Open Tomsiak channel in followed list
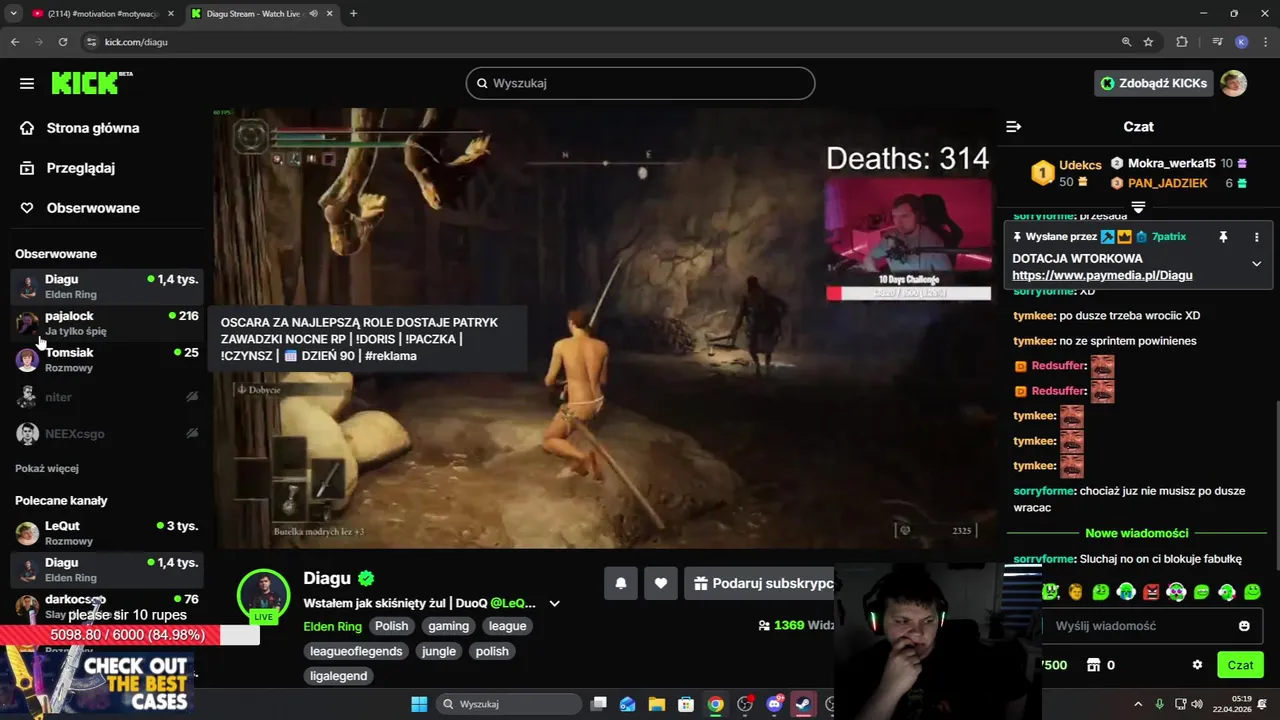Screen dimensions: 1280x720 107,360
